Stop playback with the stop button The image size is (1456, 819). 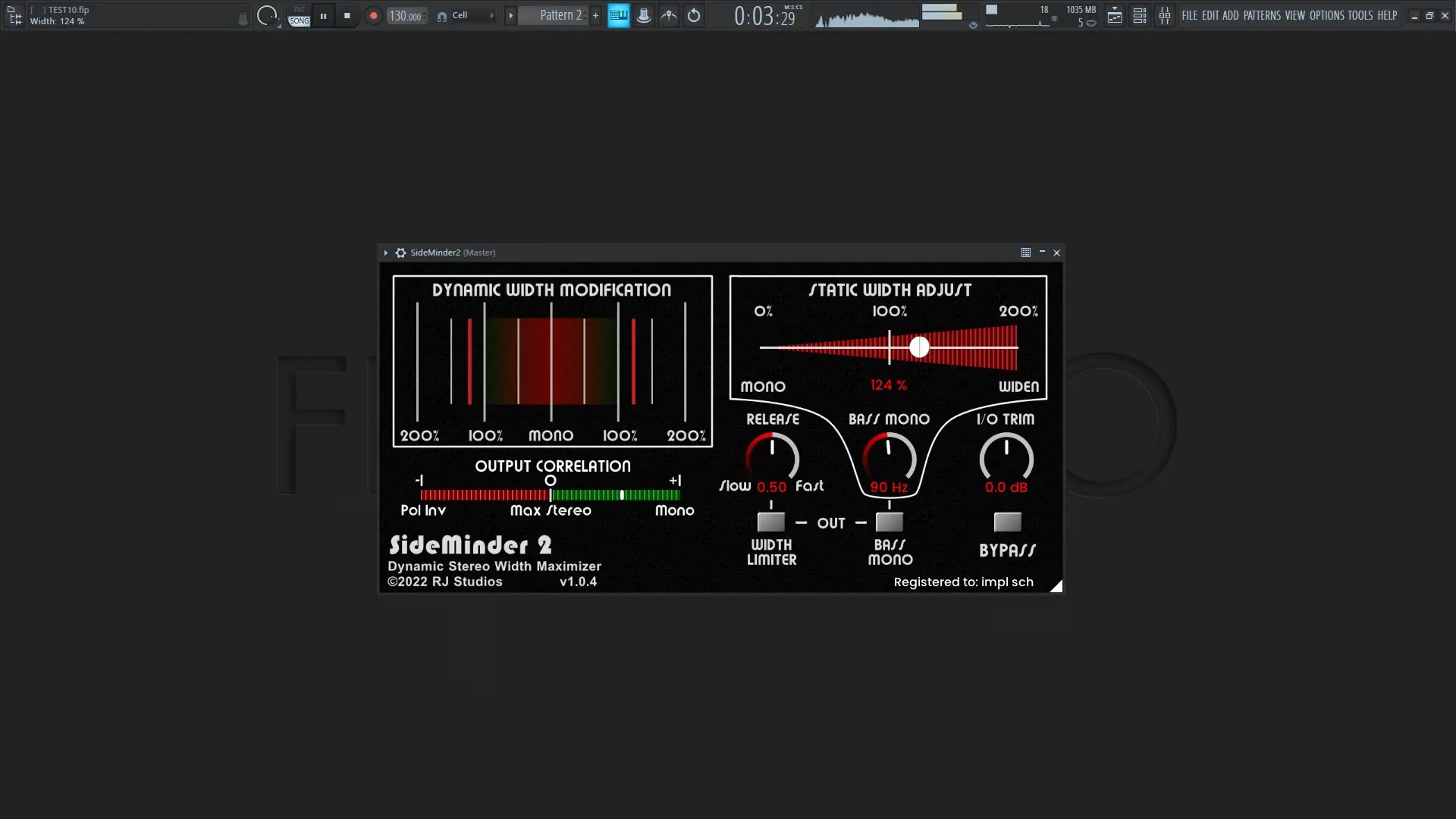(347, 15)
